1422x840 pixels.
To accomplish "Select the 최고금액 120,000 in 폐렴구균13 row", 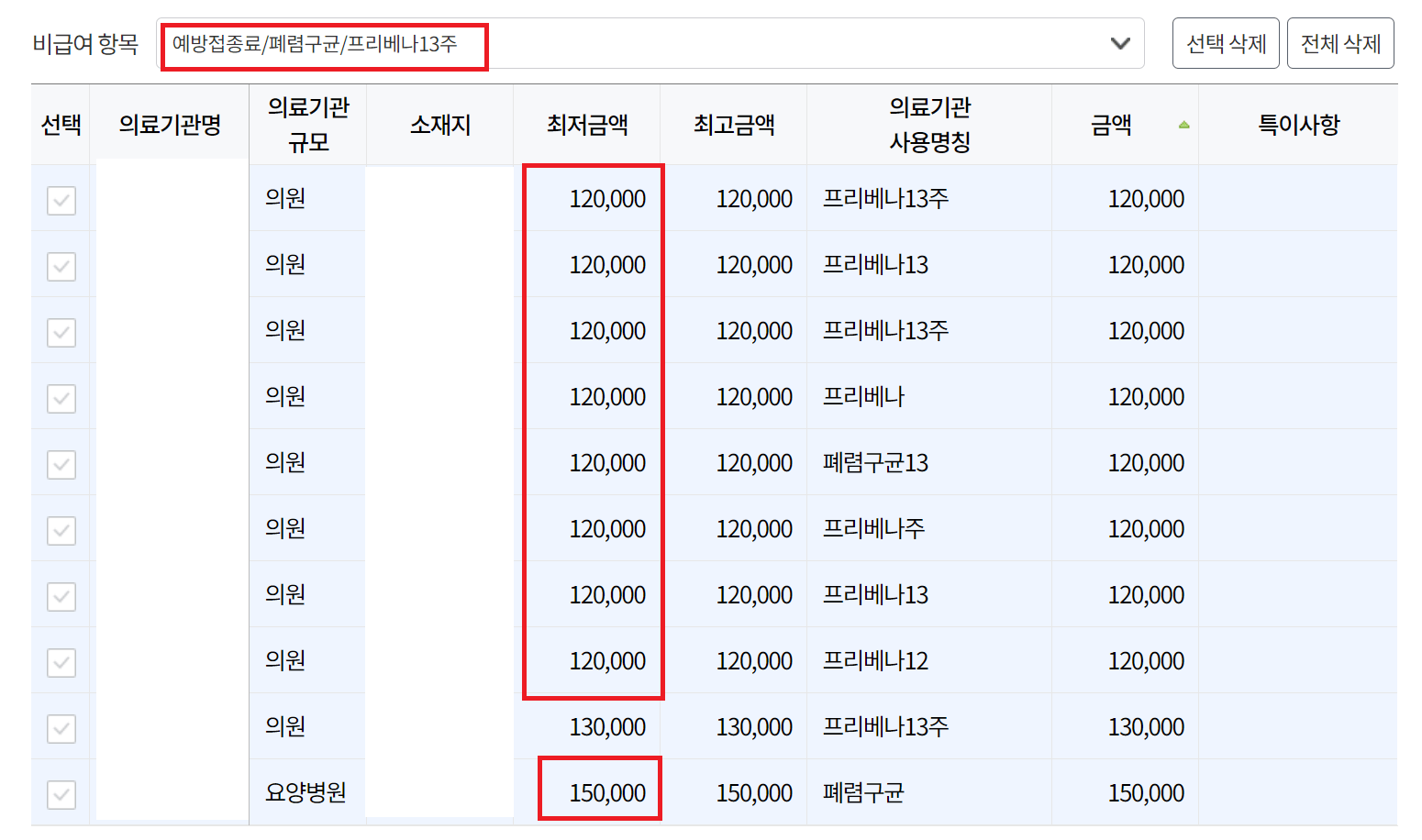I will (754, 463).
